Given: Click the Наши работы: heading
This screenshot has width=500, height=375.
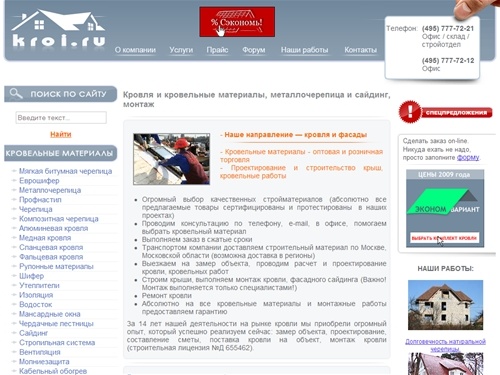Looking at the screenshot, I should [x=445, y=269].
